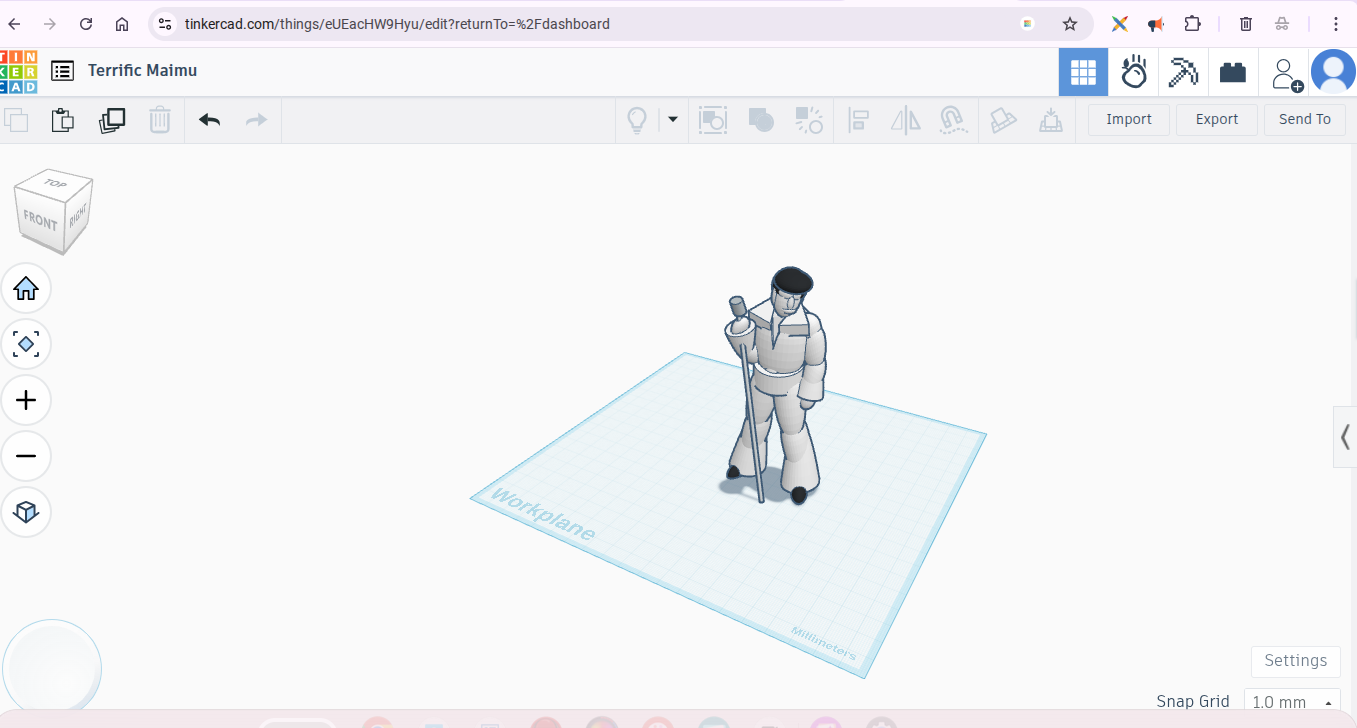Image resolution: width=1357 pixels, height=728 pixels.
Task: Select the Align tool
Action: pos(858,120)
